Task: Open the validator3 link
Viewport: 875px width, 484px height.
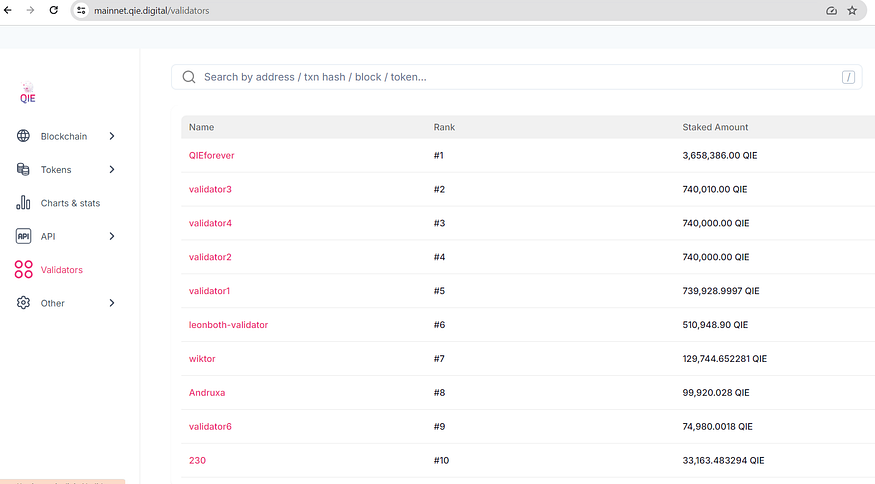Action: click(x=210, y=189)
